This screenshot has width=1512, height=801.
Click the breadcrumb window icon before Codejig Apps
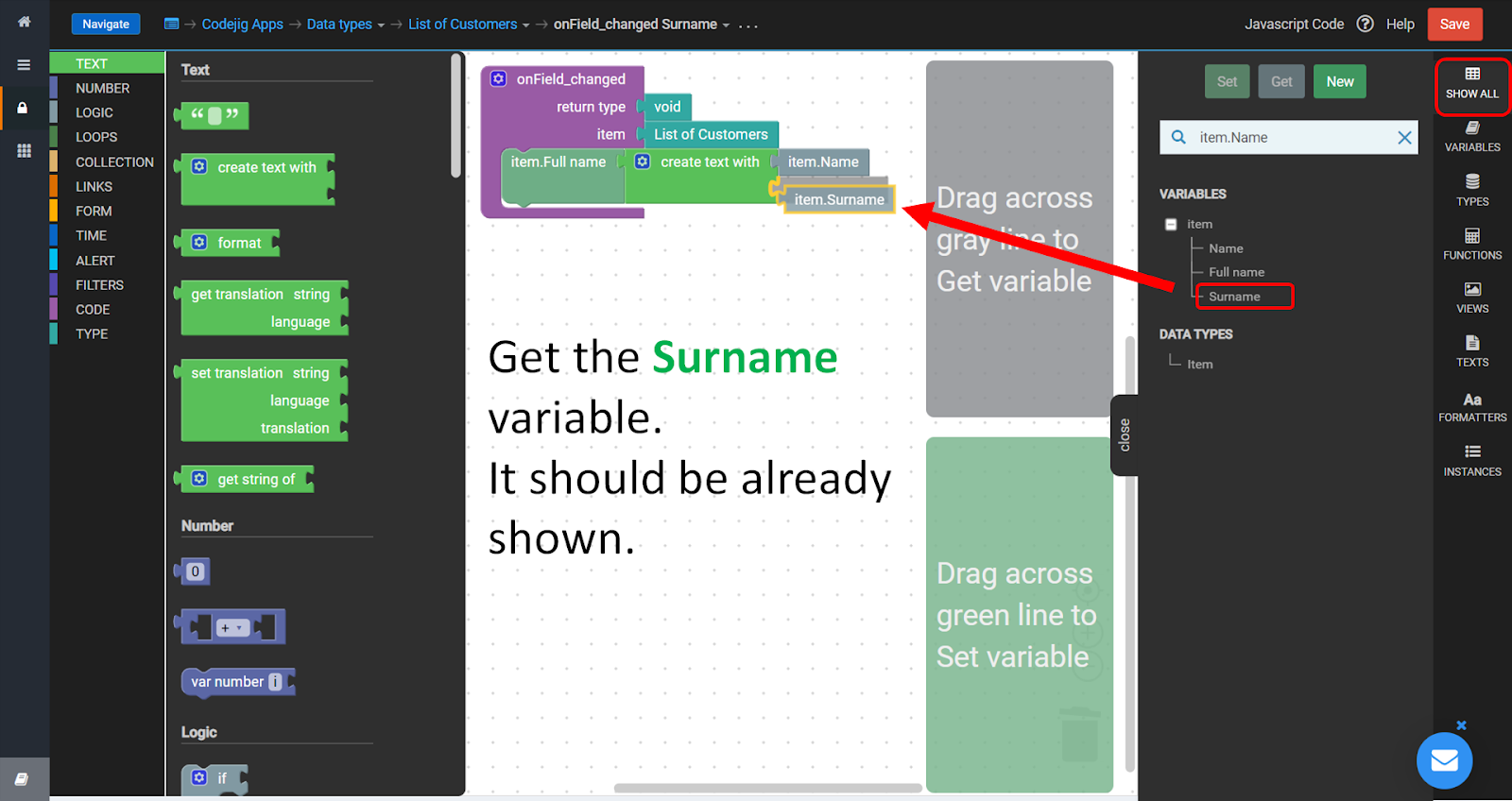coord(171,24)
